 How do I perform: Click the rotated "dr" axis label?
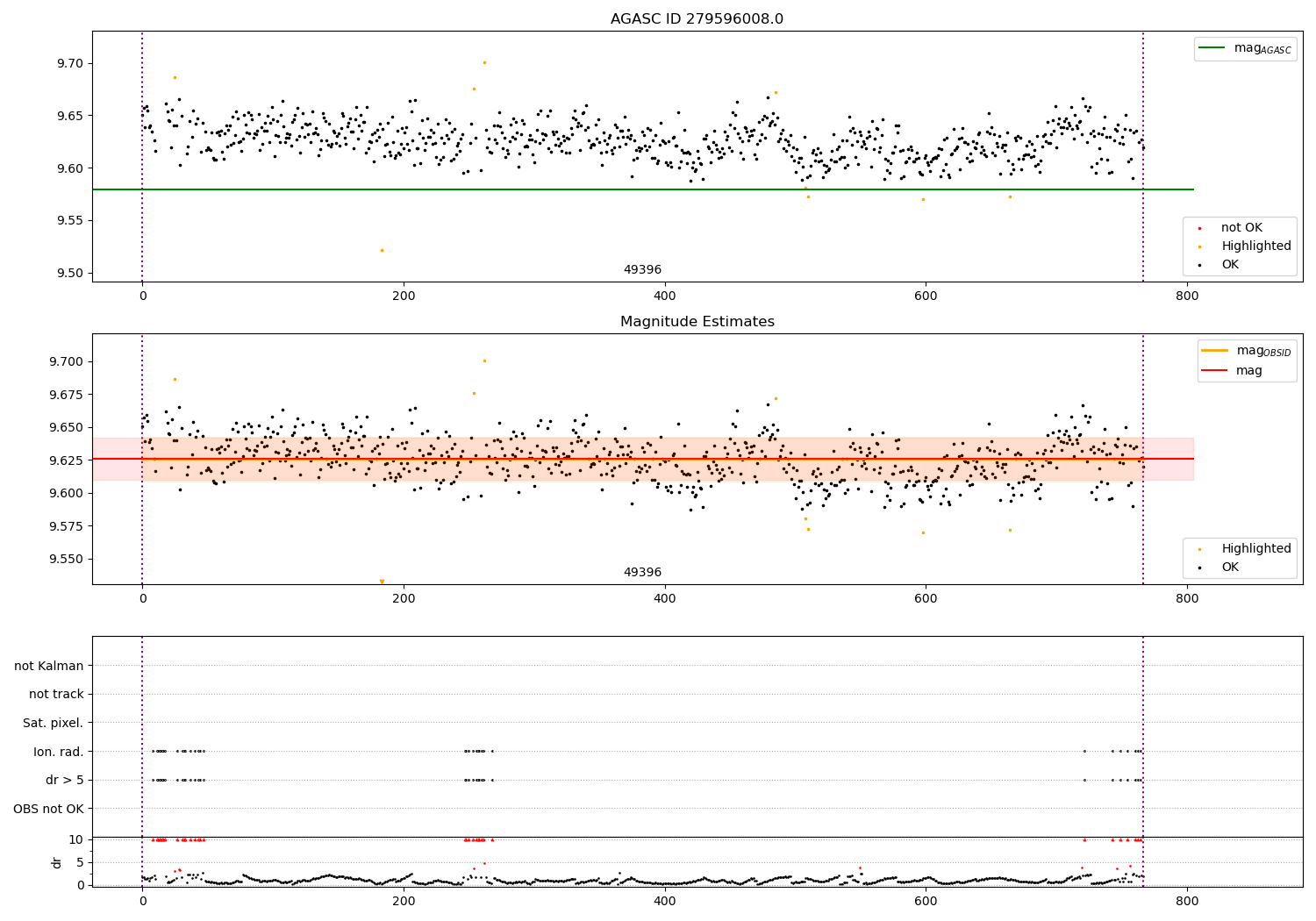click(57, 862)
